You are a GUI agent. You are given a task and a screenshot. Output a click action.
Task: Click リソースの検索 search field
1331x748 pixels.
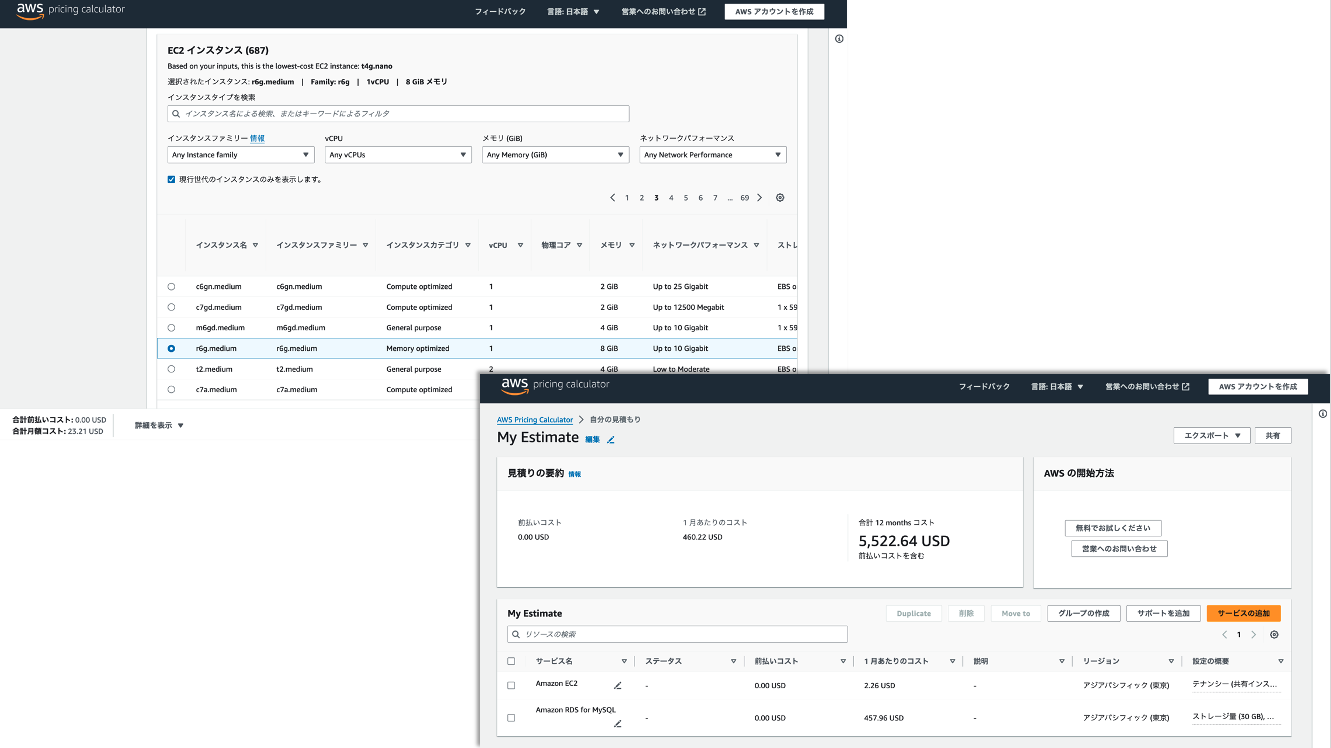[677, 634]
